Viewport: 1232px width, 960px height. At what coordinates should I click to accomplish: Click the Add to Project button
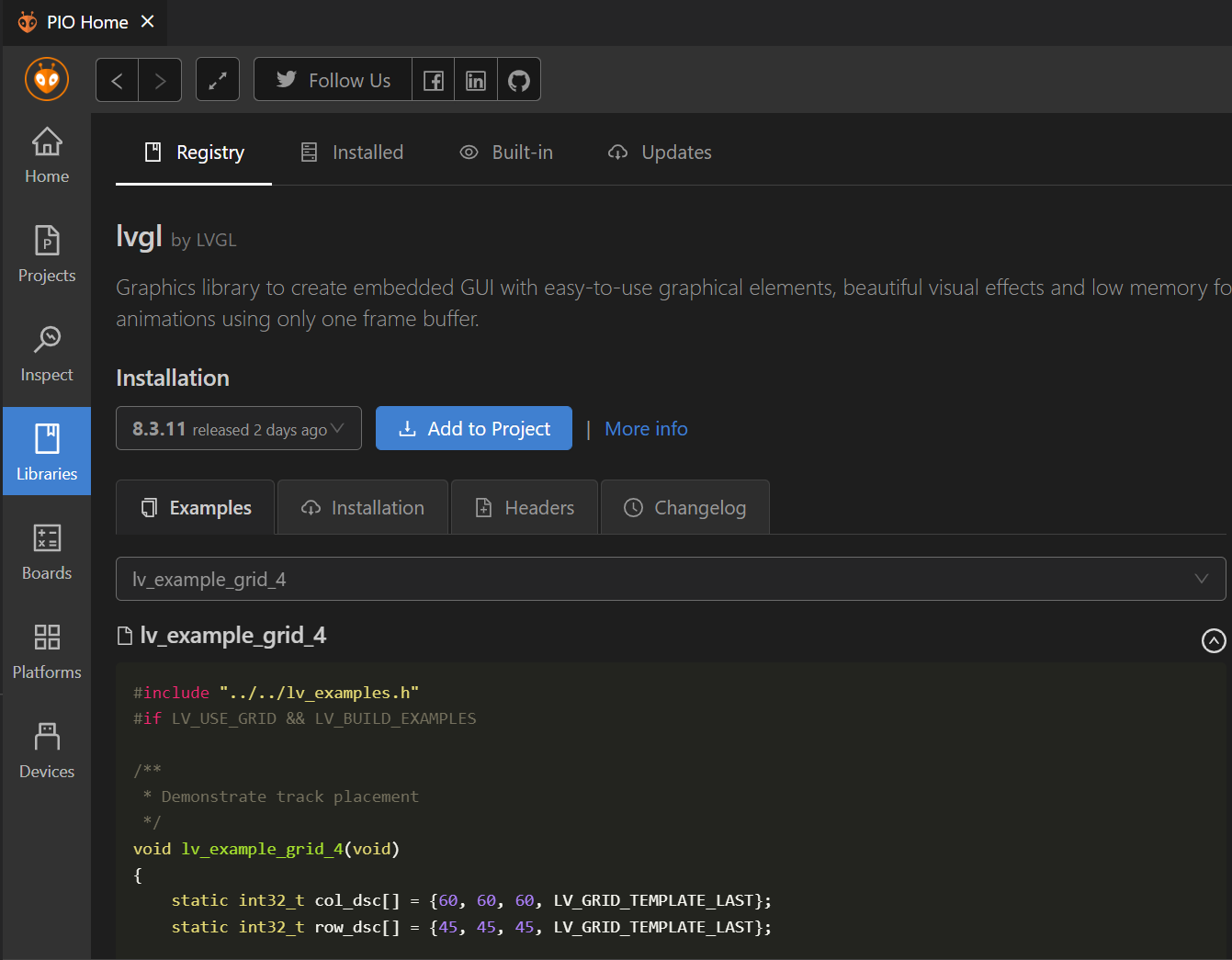[x=474, y=429]
